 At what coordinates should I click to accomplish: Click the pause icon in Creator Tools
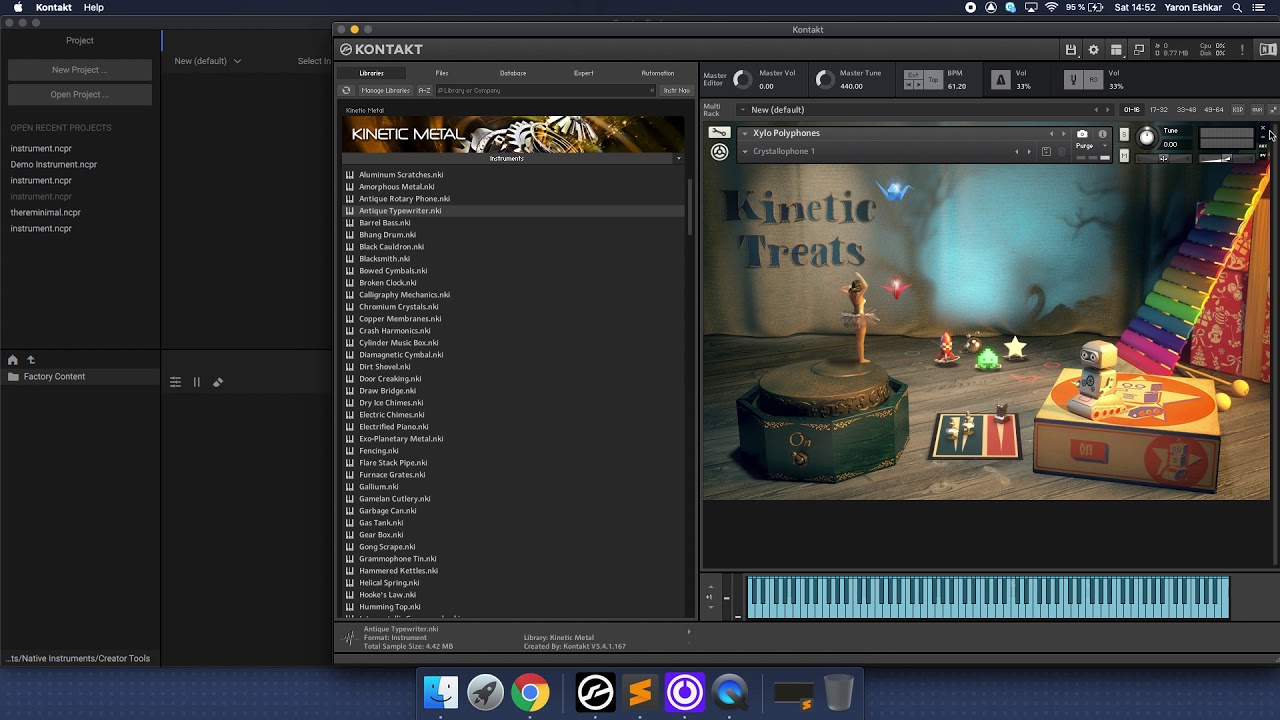point(197,382)
